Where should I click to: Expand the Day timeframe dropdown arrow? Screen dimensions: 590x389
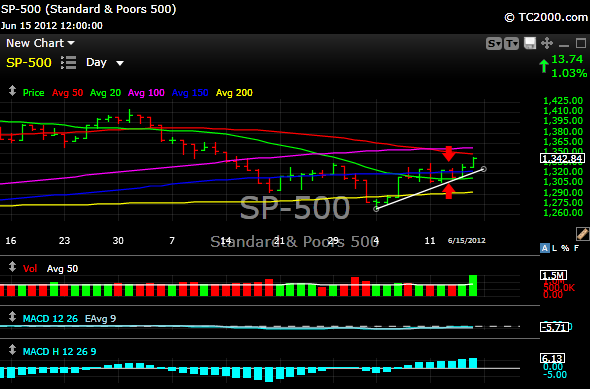click(x=120, y=63)
